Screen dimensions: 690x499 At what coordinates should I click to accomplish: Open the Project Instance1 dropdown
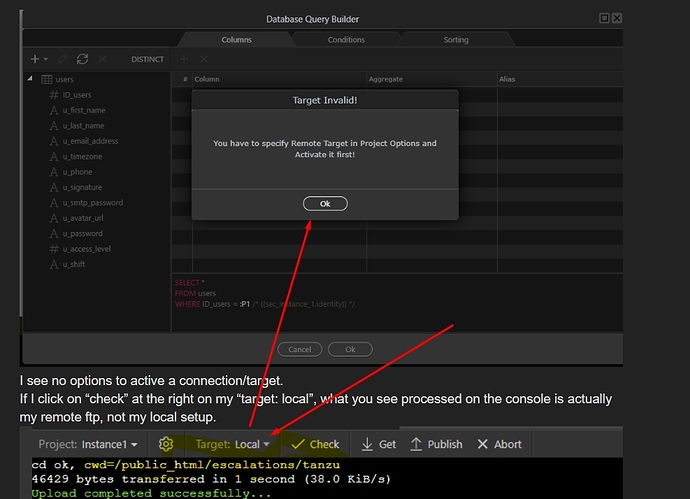(88, 444)
